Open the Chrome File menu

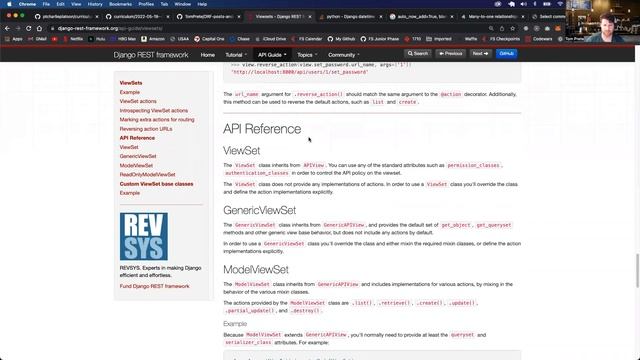point(46,4)
